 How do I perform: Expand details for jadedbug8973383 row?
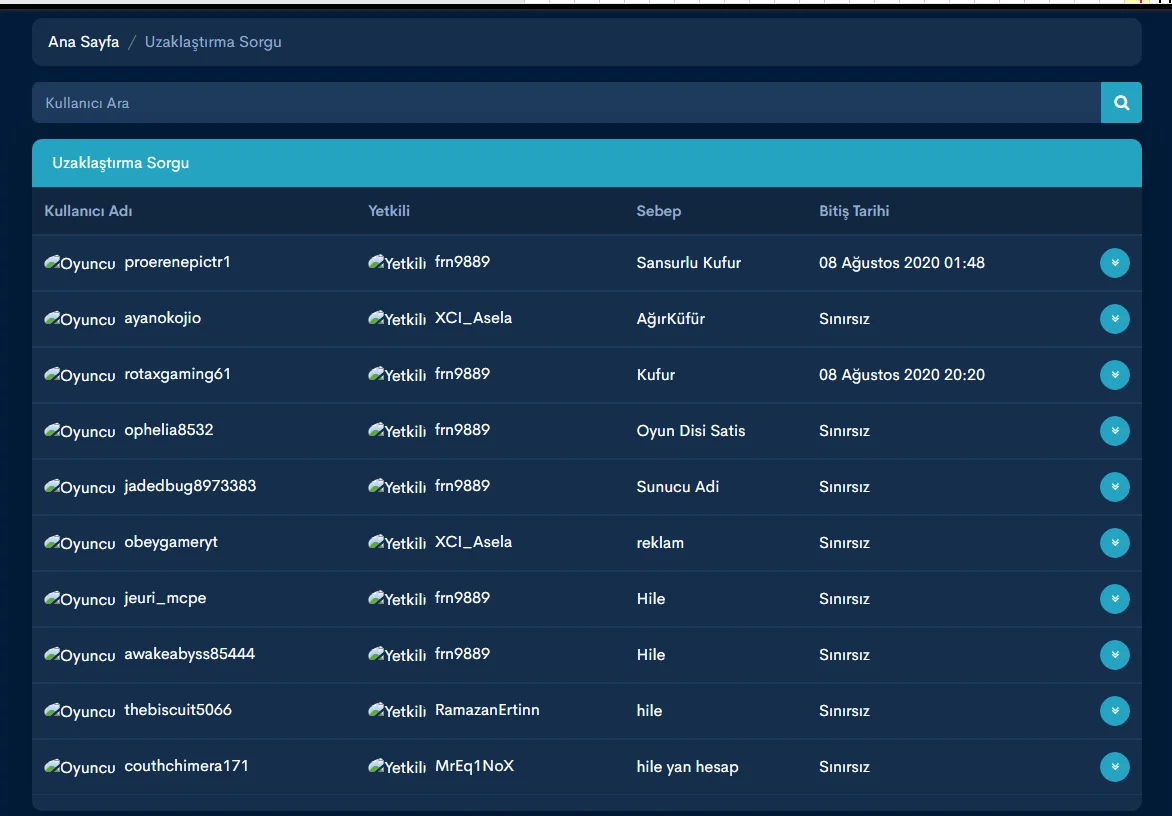pos(1114,487)
